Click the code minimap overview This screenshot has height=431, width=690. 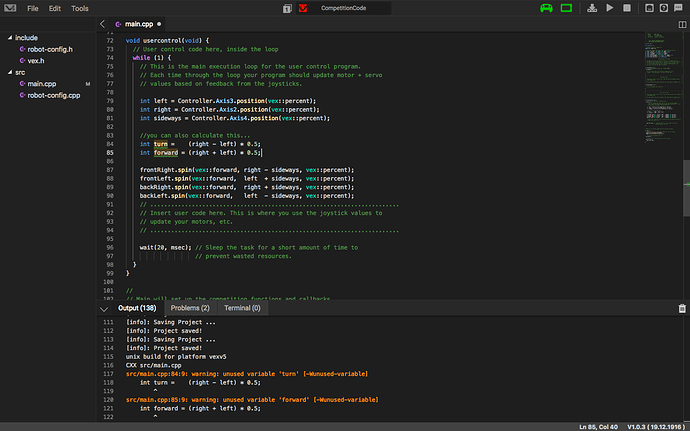664,88
